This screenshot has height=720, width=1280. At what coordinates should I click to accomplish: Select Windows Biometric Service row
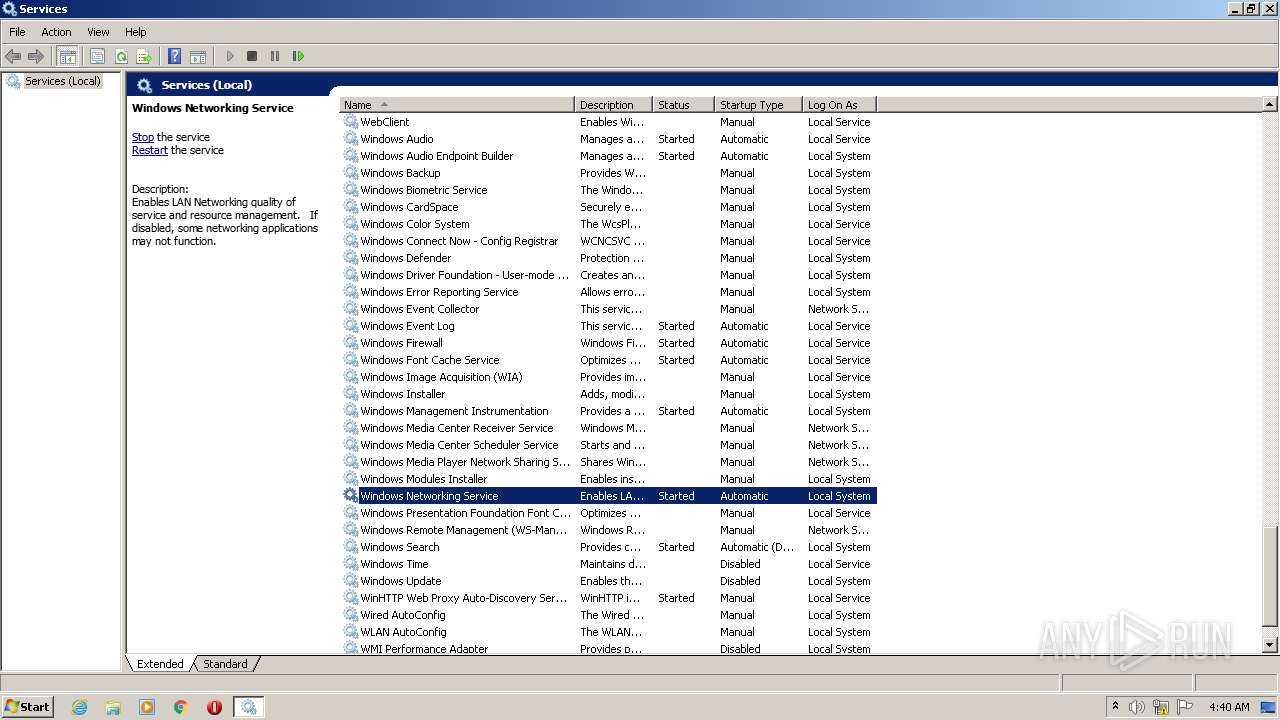(x=608, y=190)
